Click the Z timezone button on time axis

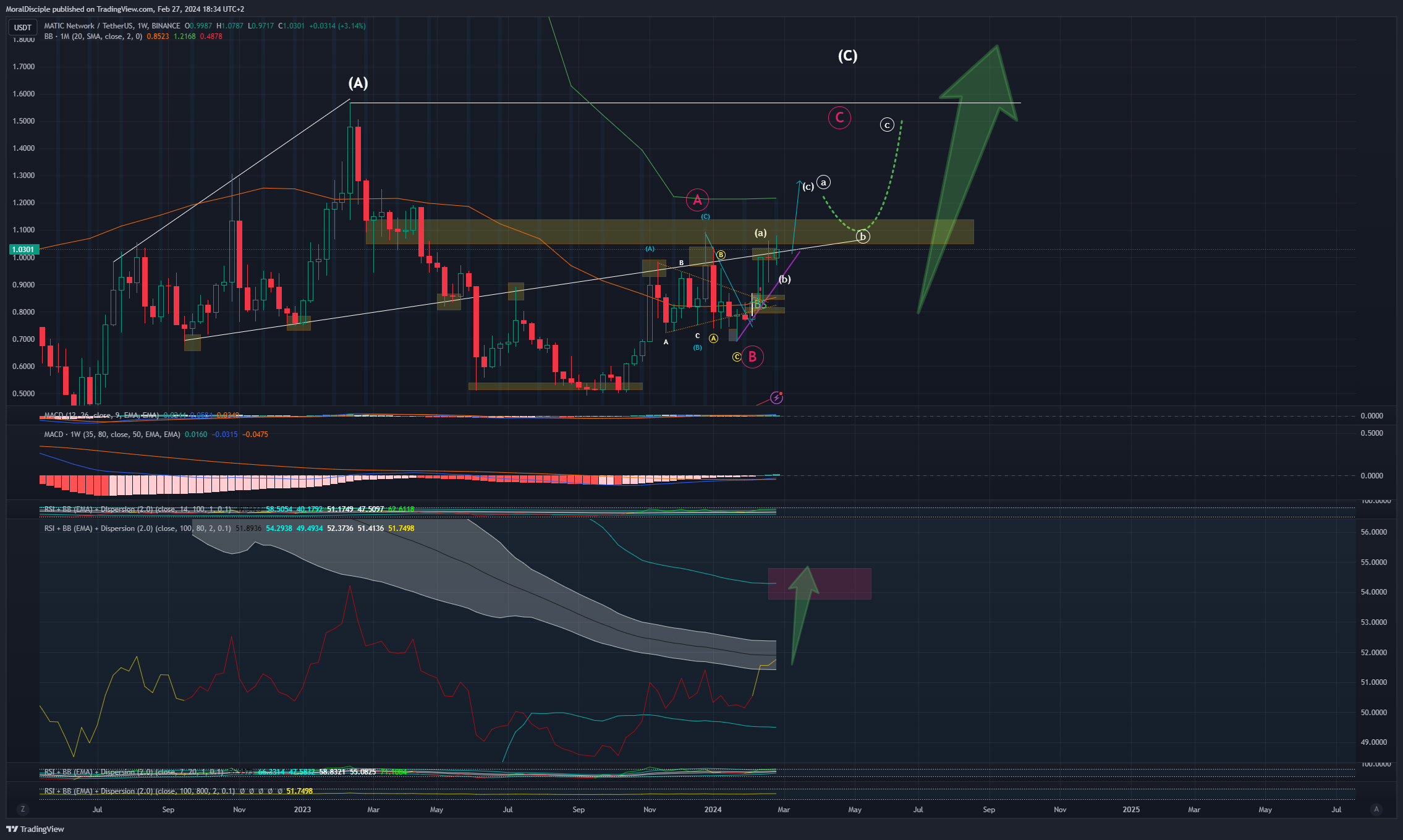click(23, 809)
